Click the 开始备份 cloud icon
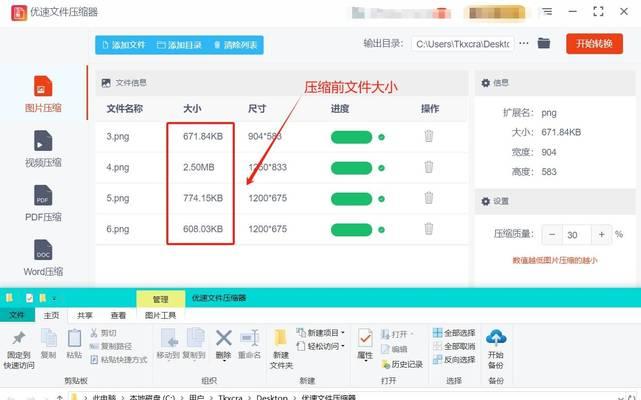 (x=496, y=338)
